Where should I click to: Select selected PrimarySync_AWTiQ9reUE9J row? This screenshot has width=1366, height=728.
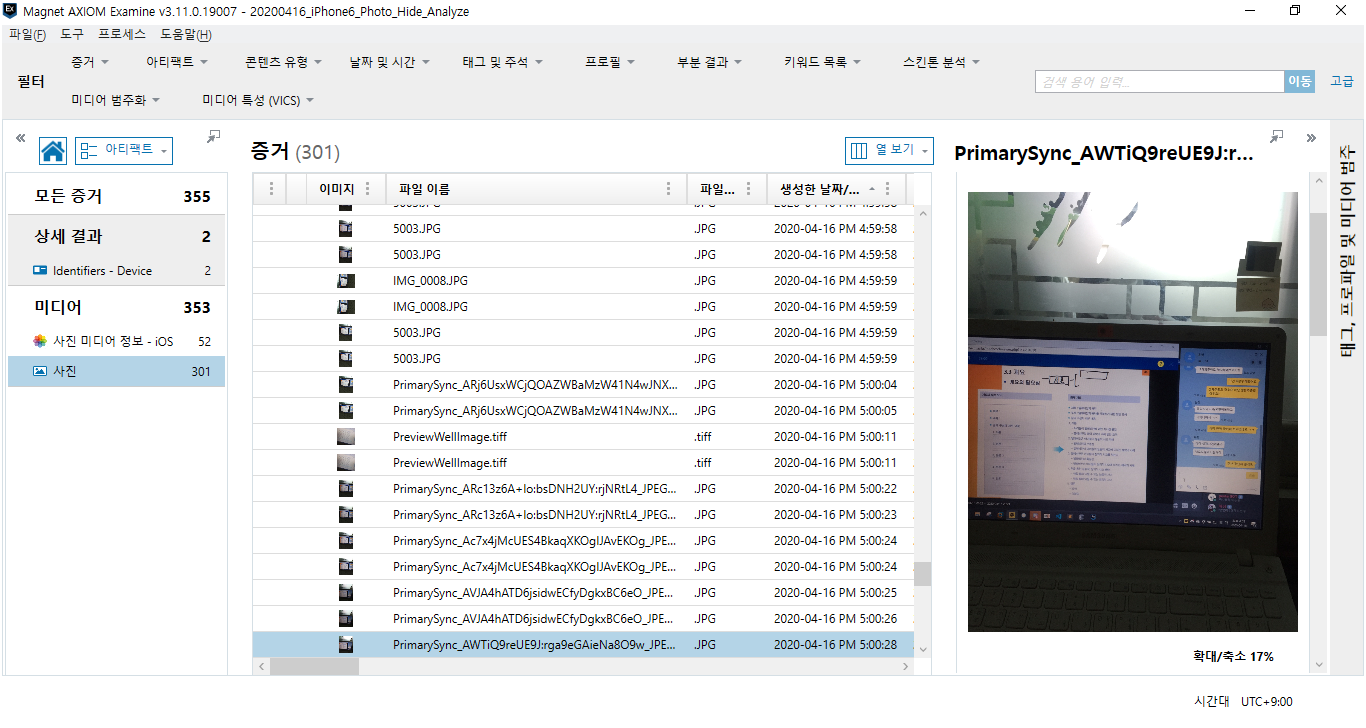583,644
